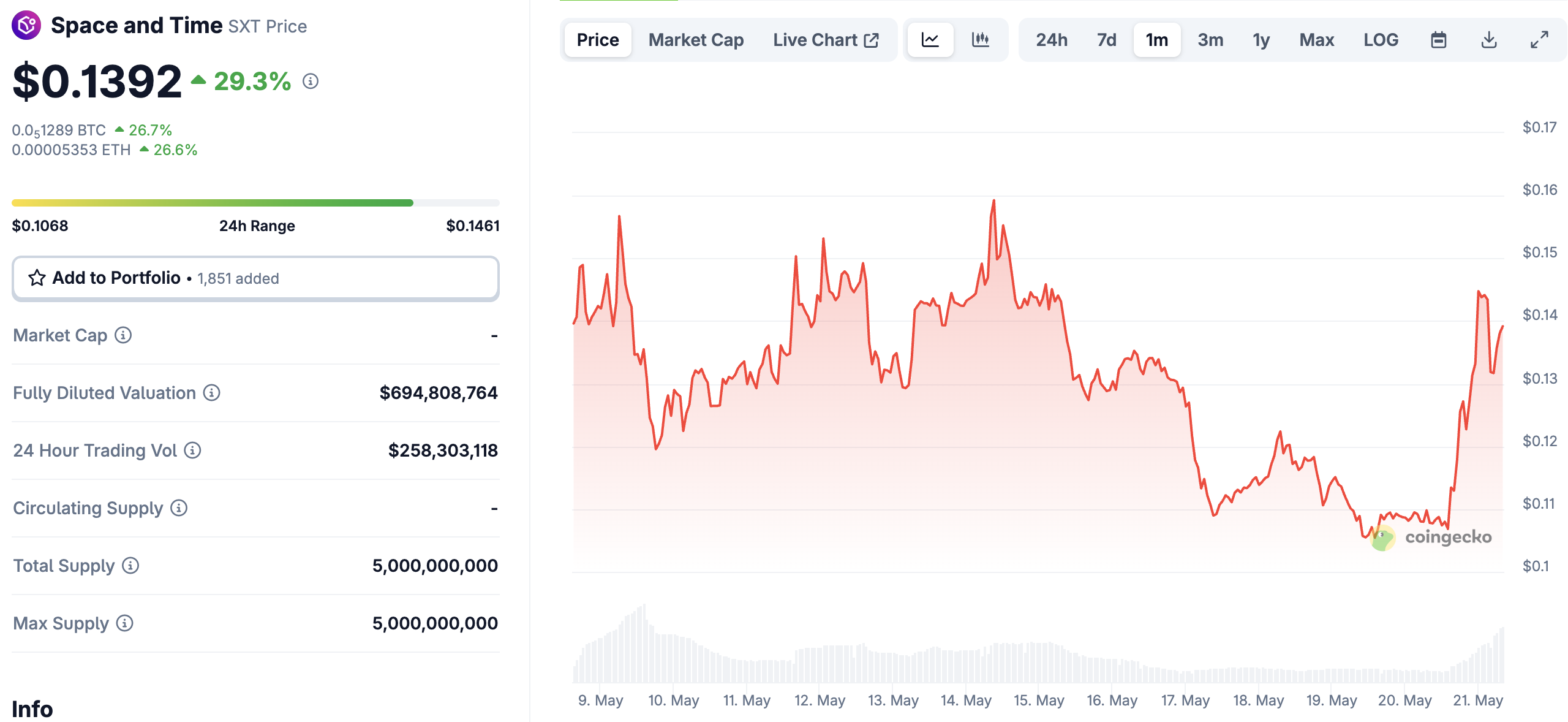Click the $0.1 y-axis label
The height and width of the screenshot is (722, 1568).
[1536, 566]
